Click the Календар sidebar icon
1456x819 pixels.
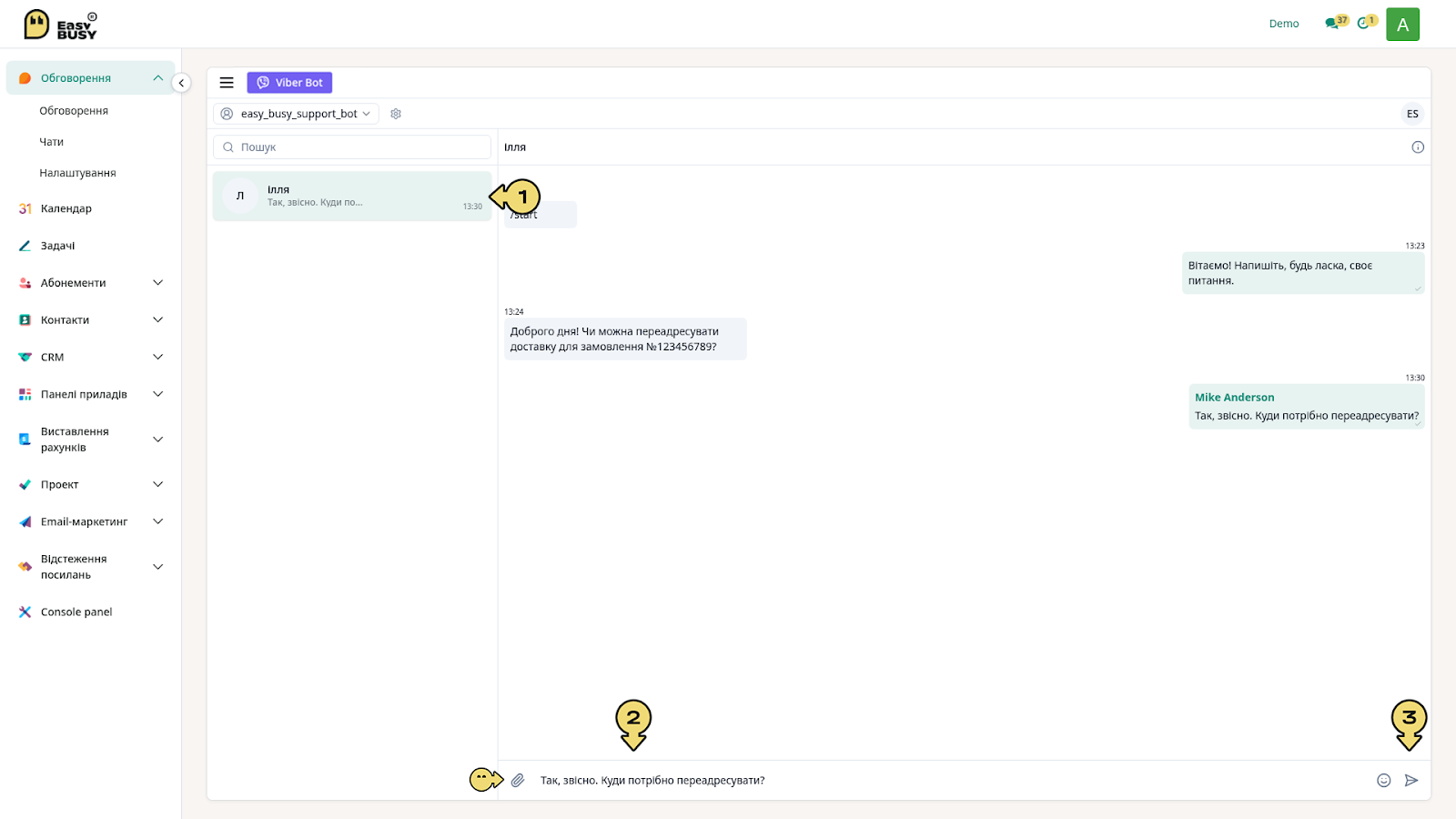click(x=25, y=208)
